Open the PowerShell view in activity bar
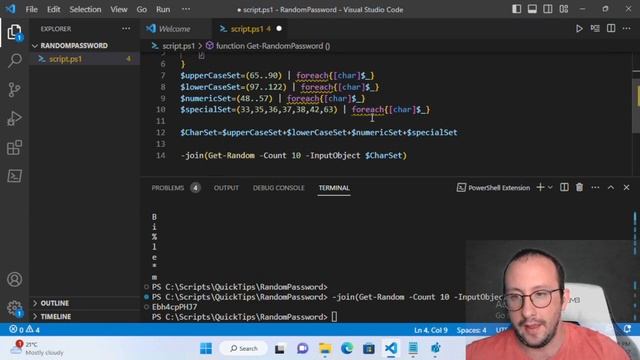 [x=14, y=176]
